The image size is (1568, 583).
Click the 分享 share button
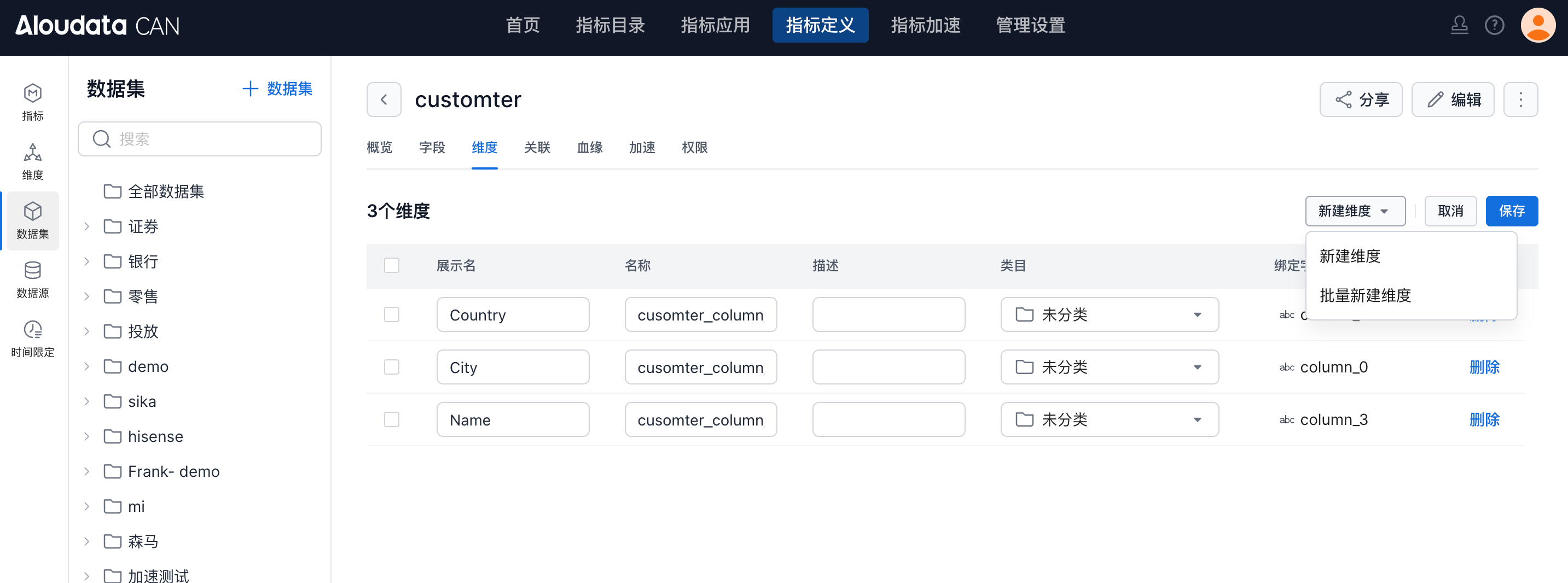click(1361, 99)
